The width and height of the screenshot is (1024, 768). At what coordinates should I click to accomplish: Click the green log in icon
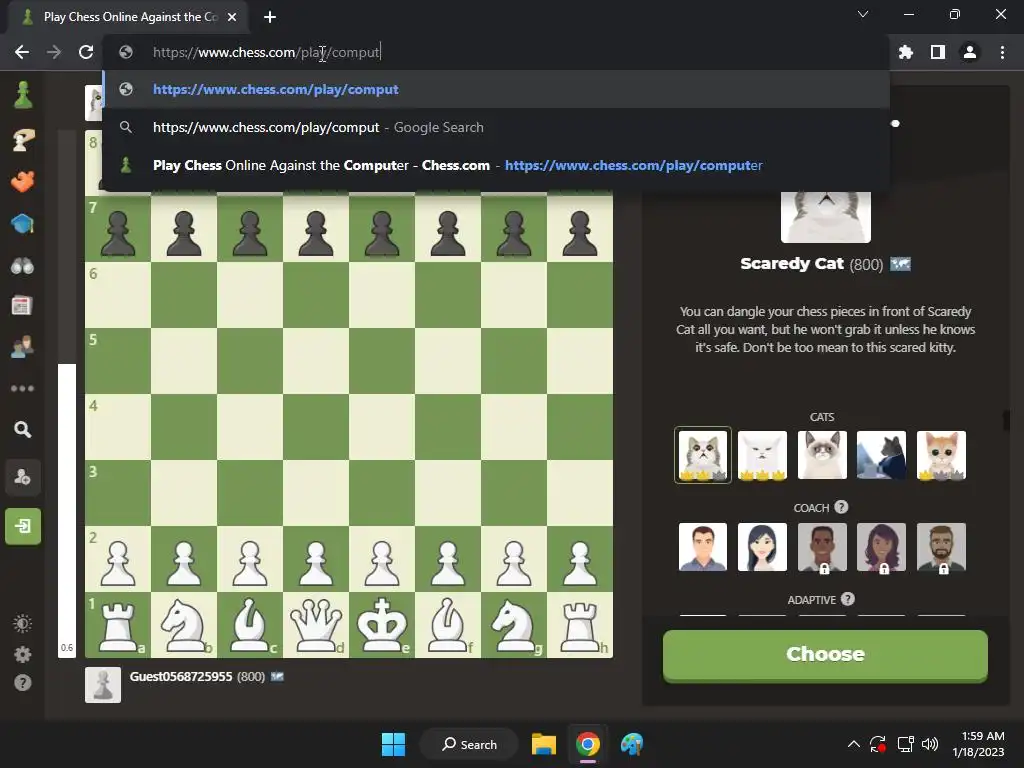[x=23, y=526]
